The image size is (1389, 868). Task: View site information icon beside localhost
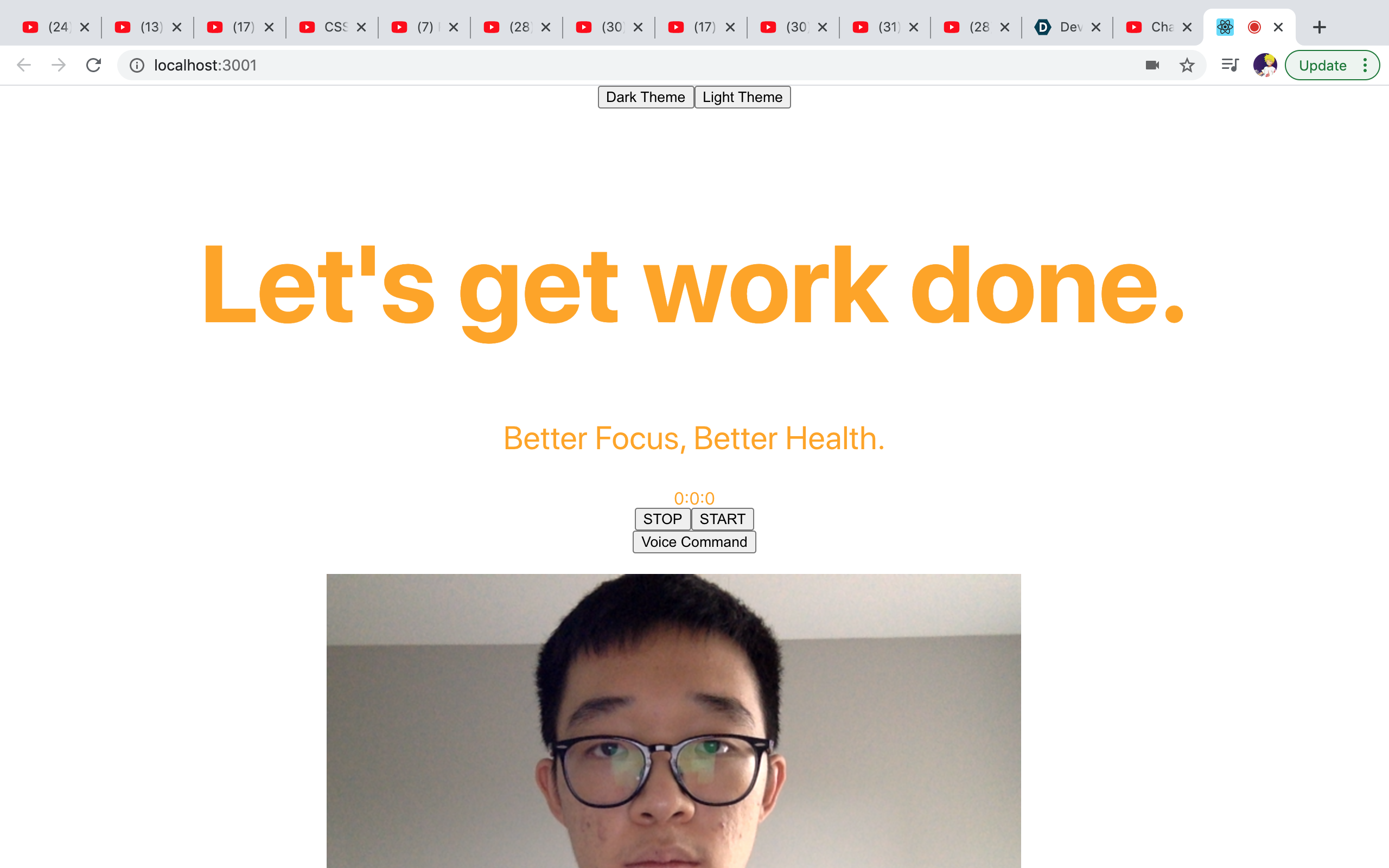coord(137,66)
